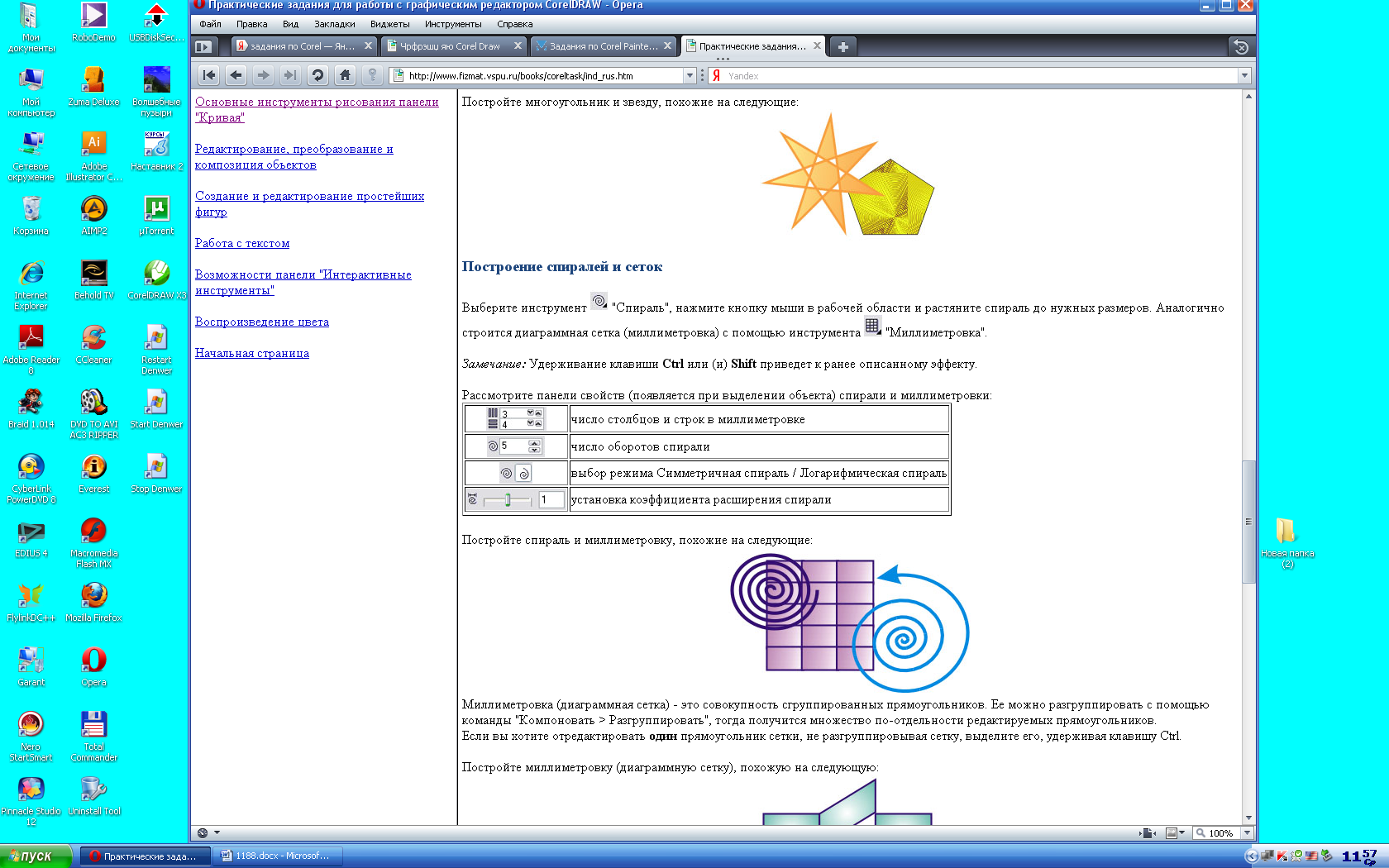
Task: Launch CorelDRAW X3 desktop shortcut
Action: pyautogui.click(x=156, y=279)
